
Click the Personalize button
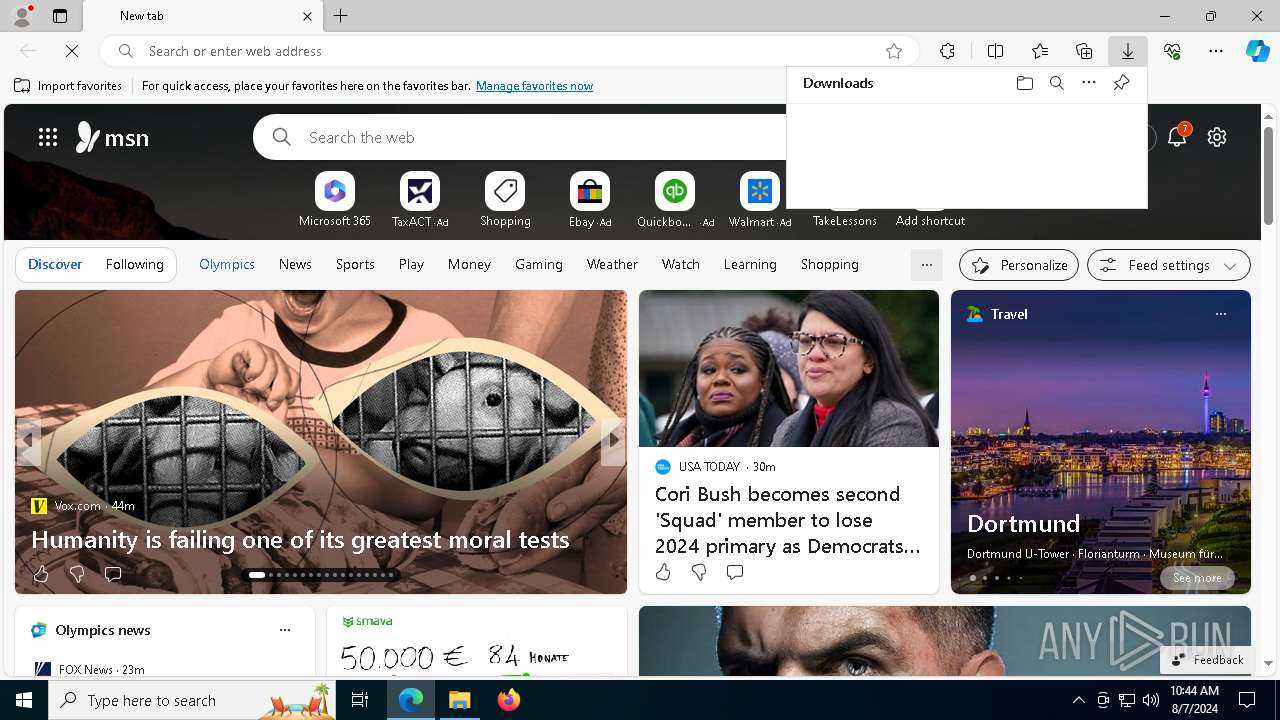1019,265
